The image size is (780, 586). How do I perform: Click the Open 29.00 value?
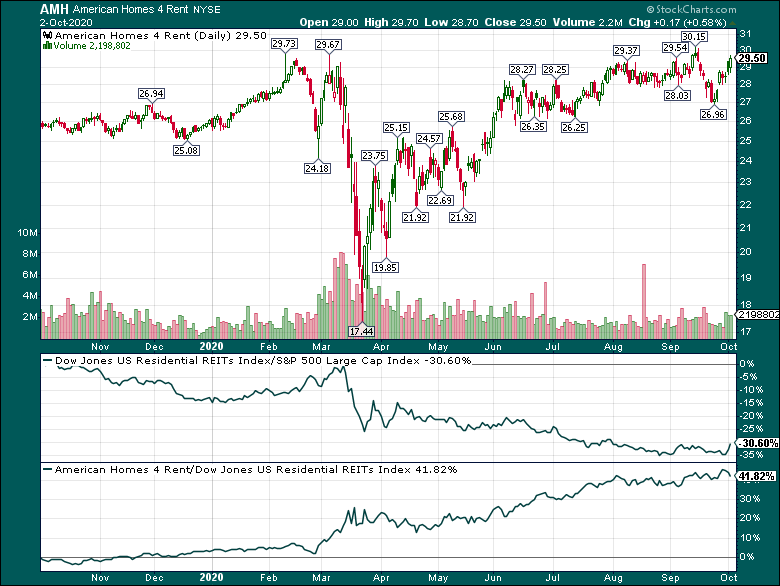pos(329,22)
